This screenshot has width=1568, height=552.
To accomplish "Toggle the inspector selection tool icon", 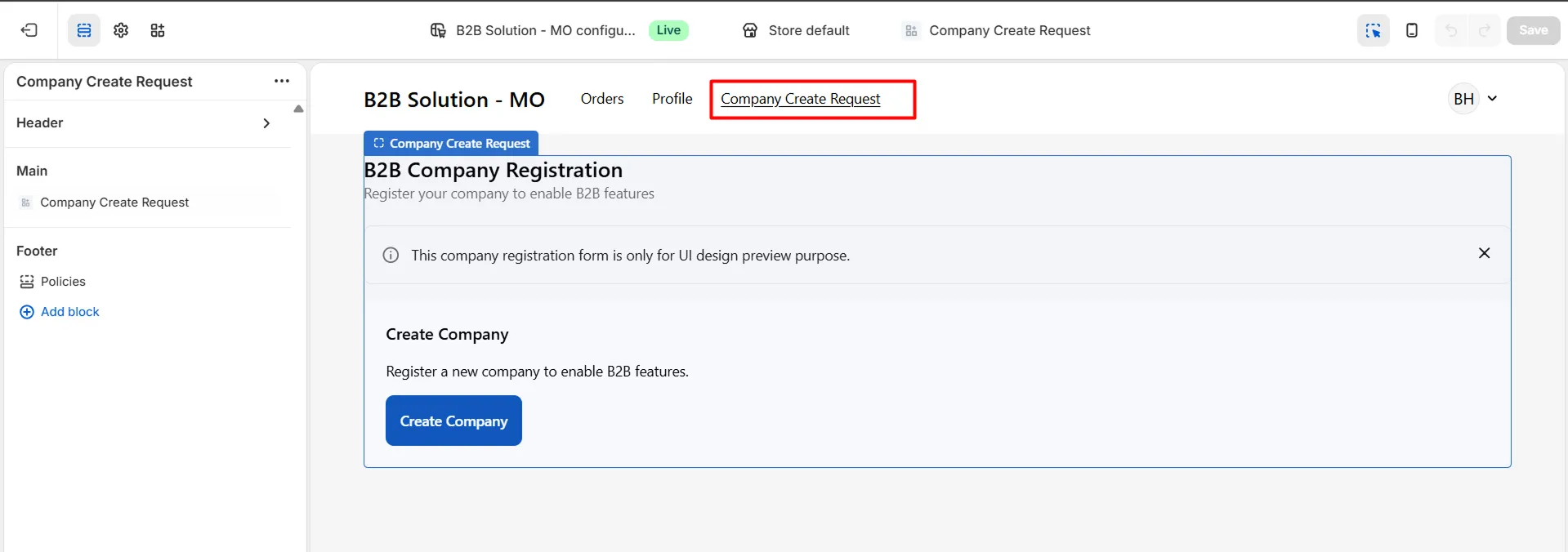I will pyautogui.click(x=1374, y=30).
